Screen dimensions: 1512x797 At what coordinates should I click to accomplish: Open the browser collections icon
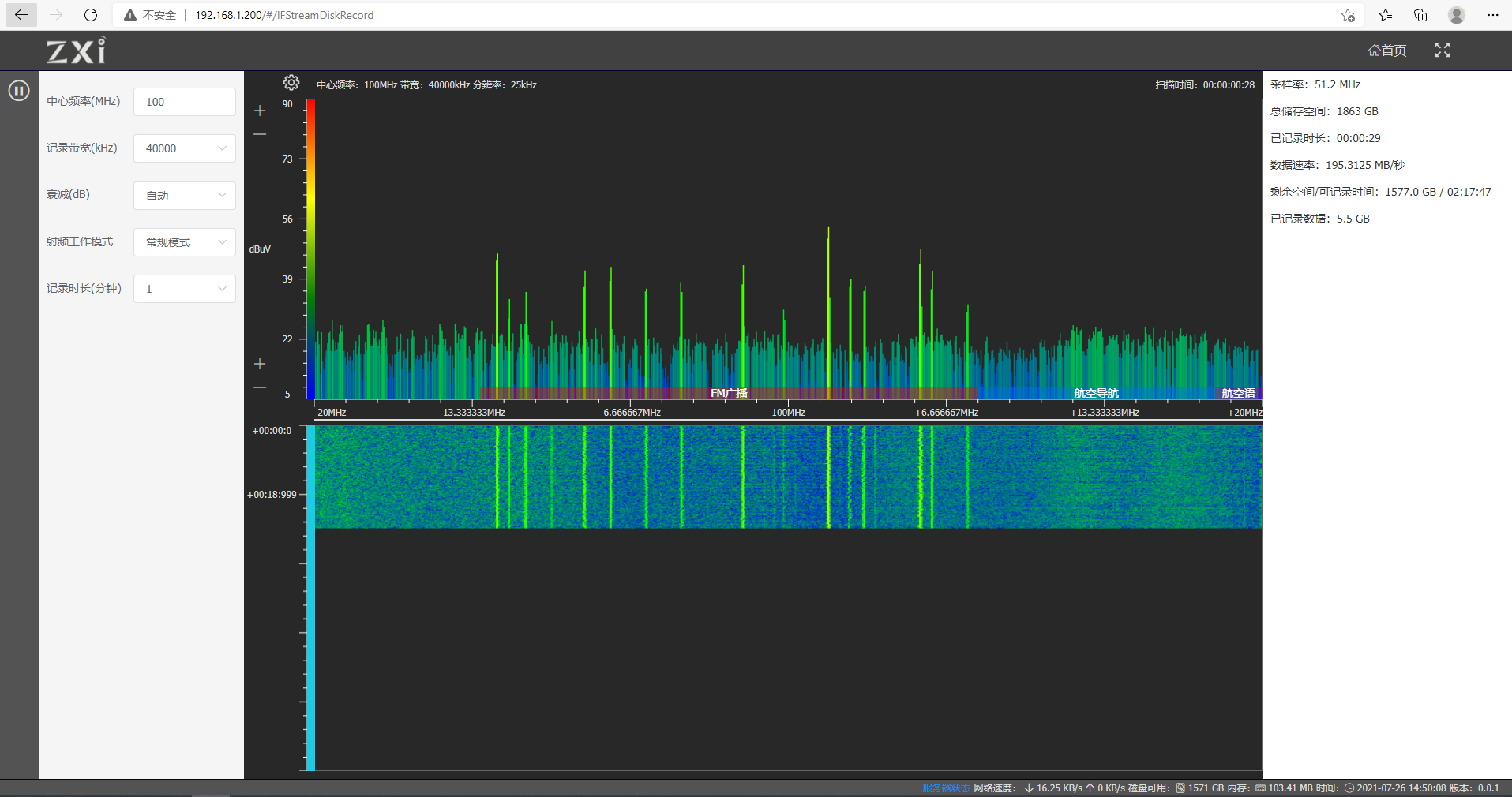(x=1420, y=15)
